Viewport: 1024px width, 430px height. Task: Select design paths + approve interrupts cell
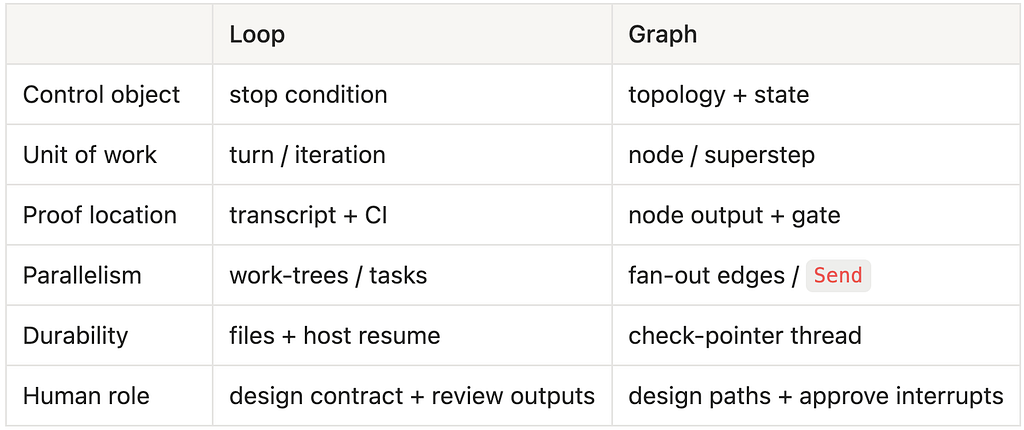[816, 396]
